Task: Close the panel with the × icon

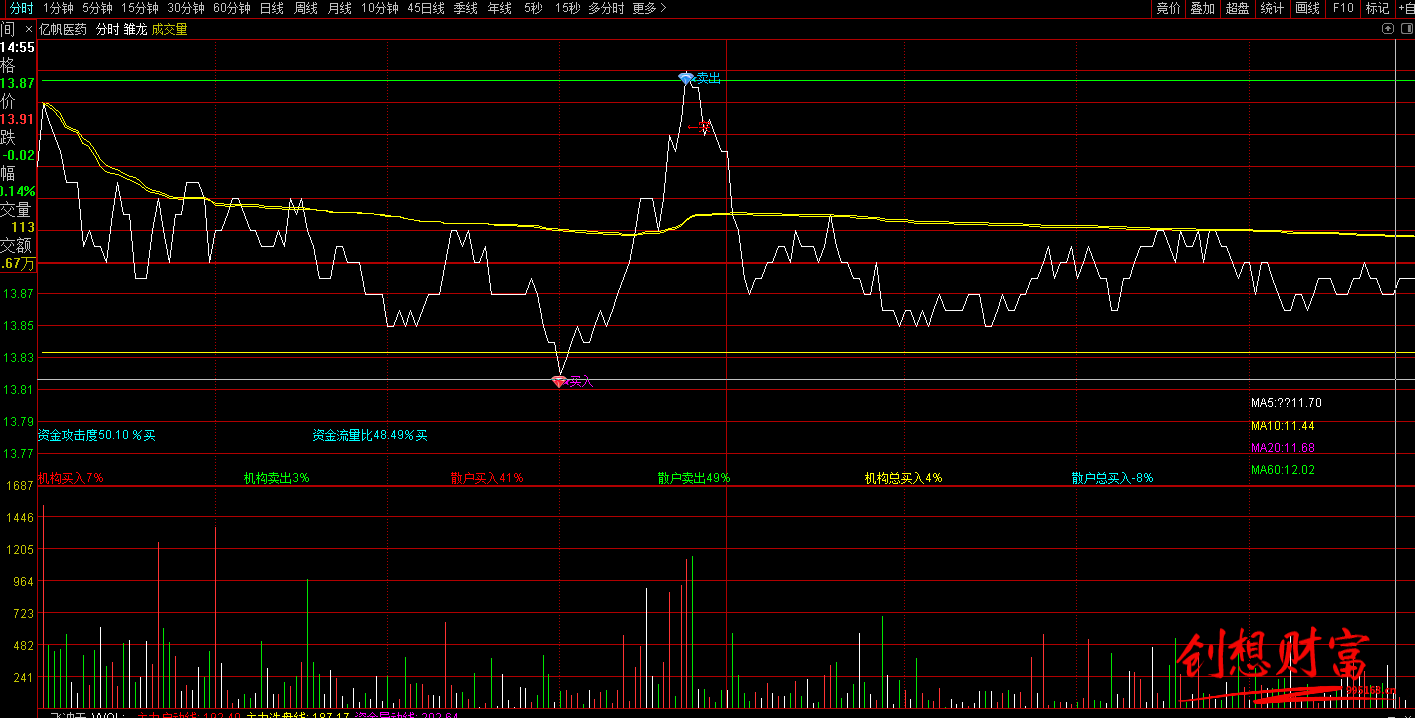Action: (28, 30)
